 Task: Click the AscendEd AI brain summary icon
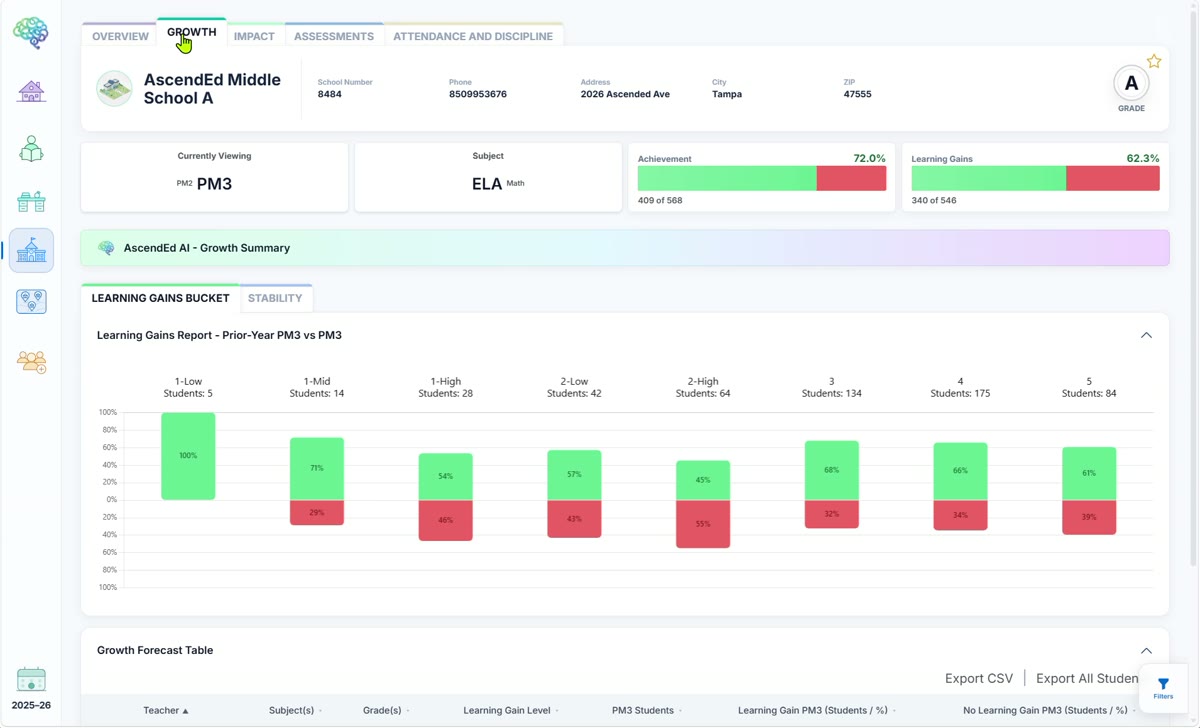coord(106,248)
